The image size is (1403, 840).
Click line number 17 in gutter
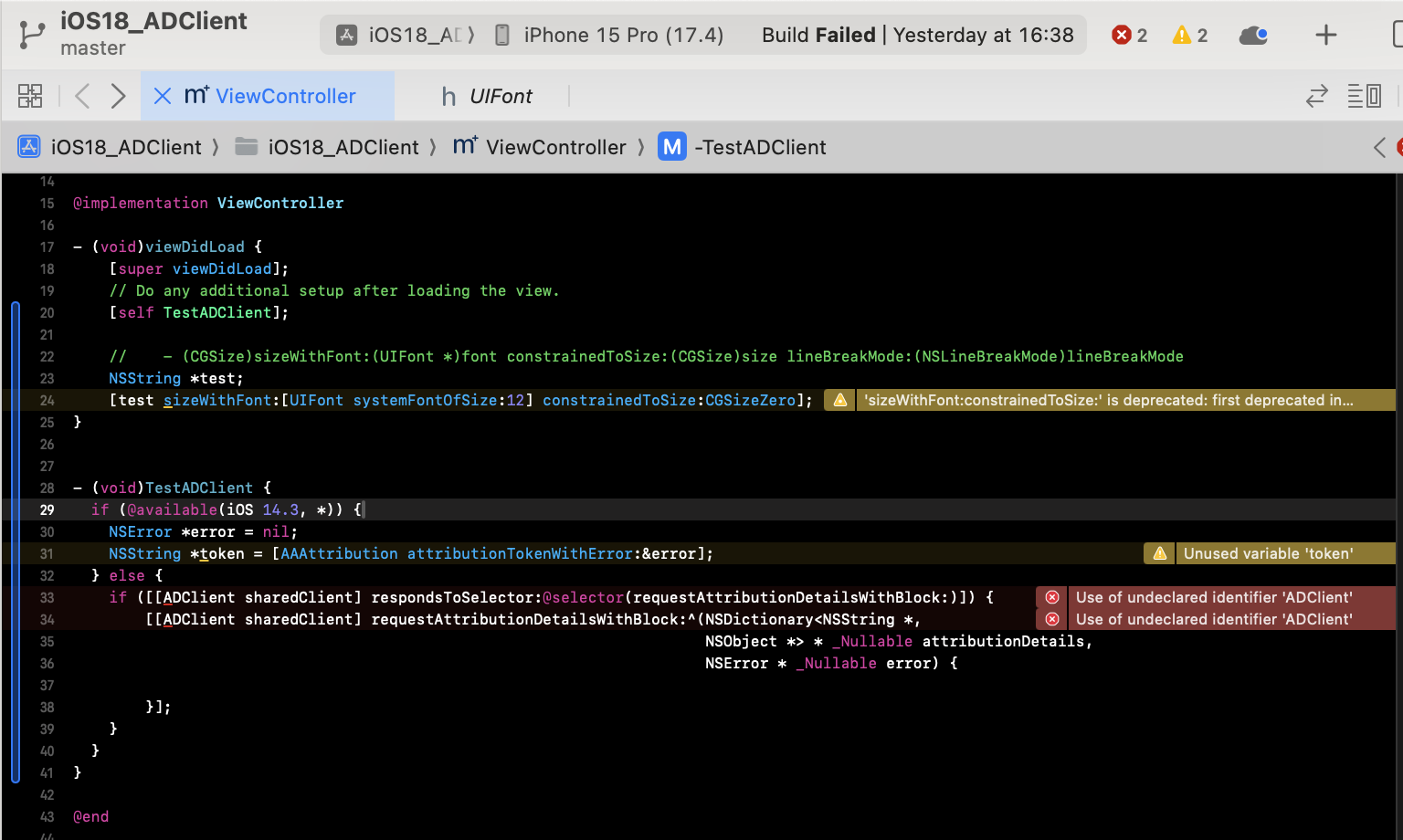click(47, 247)
